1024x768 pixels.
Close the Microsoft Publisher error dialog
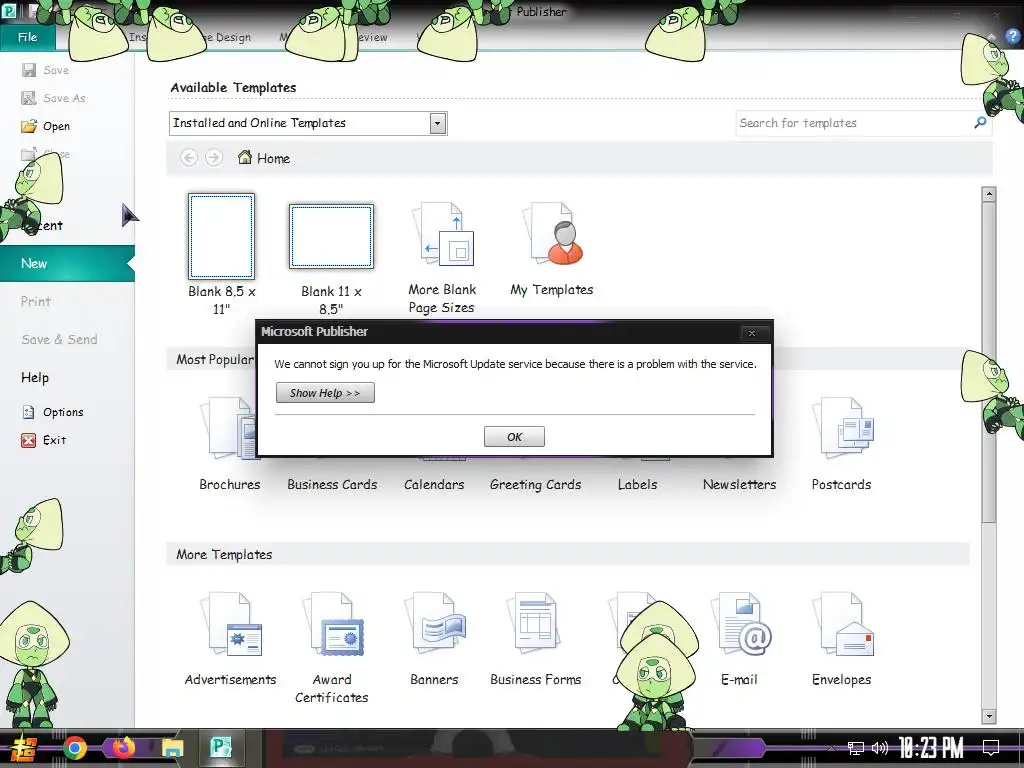point(752,333)
